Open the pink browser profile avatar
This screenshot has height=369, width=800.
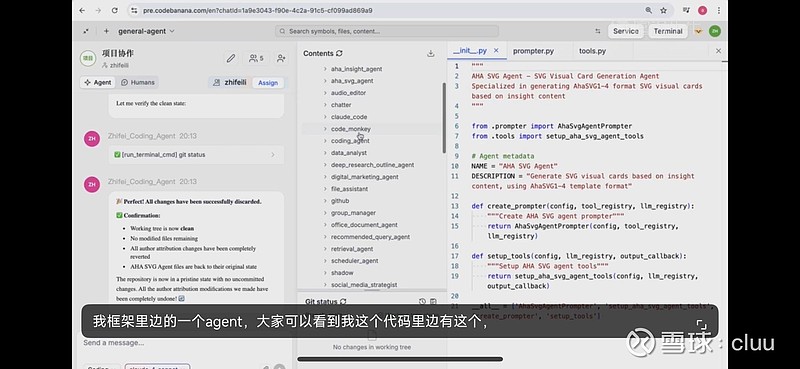click(703, 10)
